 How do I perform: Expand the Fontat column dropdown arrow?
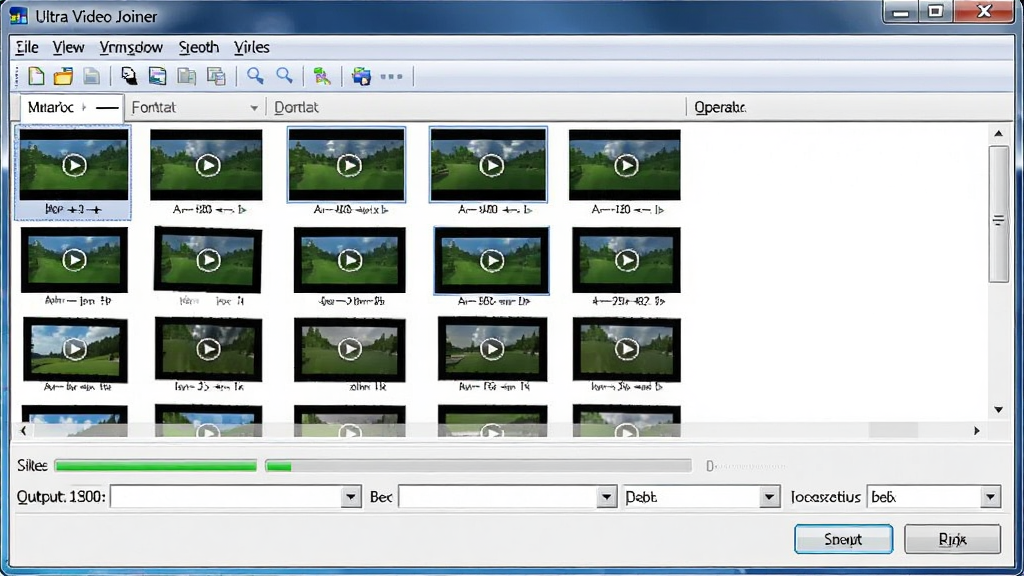[254, 108]
